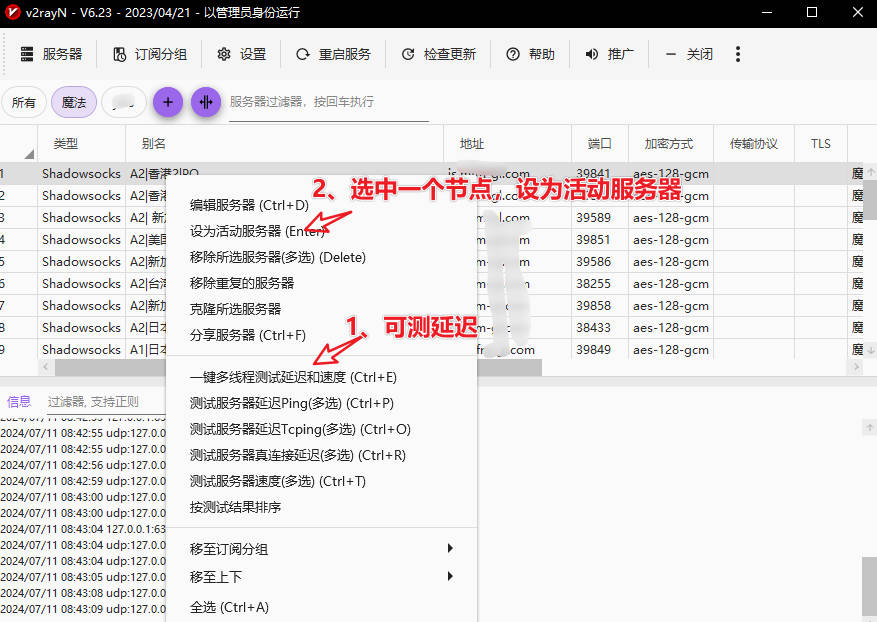The width and height of the screenshot is (877, 622).
Task: Click the 重启服务 refresh icon
Action: pyautogui.click(x=303, y=54)
